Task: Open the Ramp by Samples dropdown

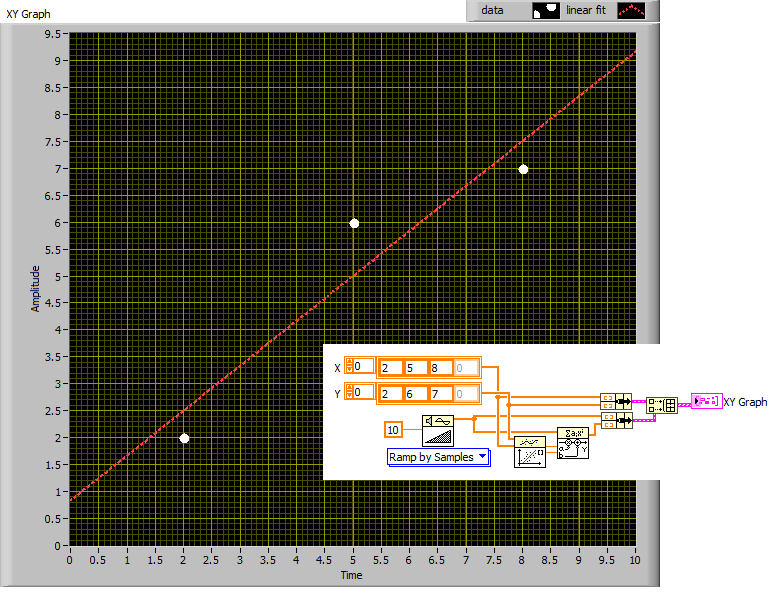Action: (438, 457)
